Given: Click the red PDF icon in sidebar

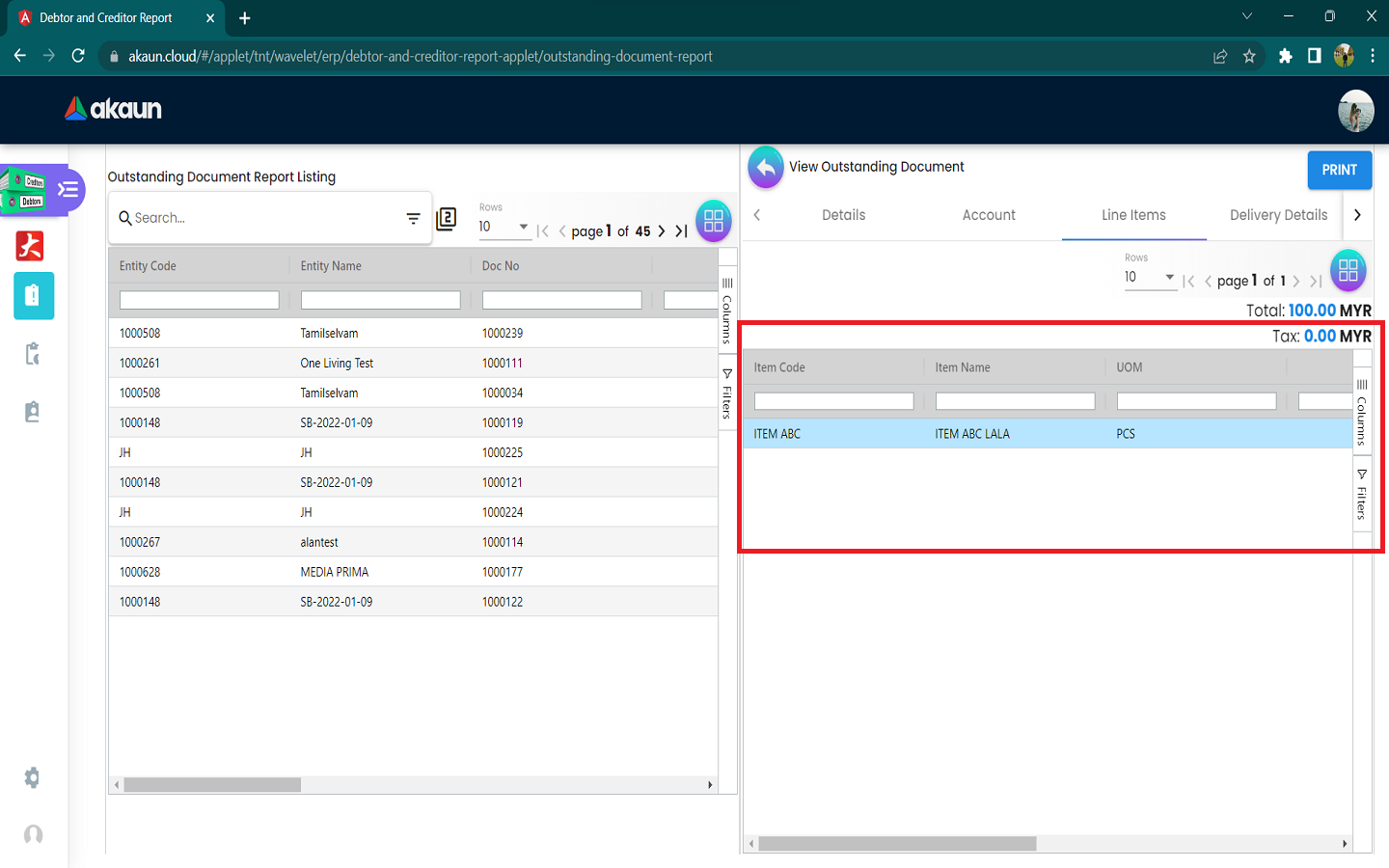Looking at the screenshot, I should tap(30, 247).
